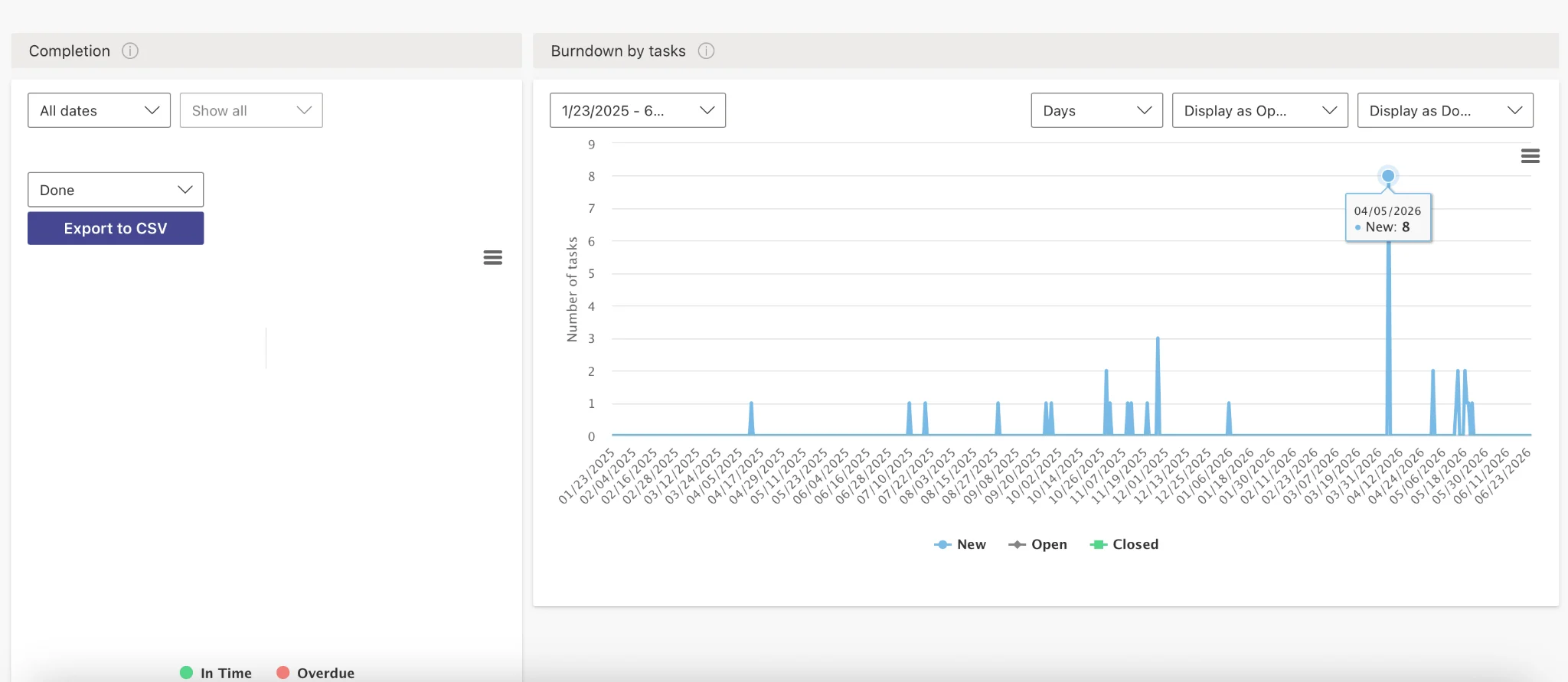This screenshot has height=682, width=1568.
Task: Click the Burndown by tasks info icon
Action: point(706,51)
